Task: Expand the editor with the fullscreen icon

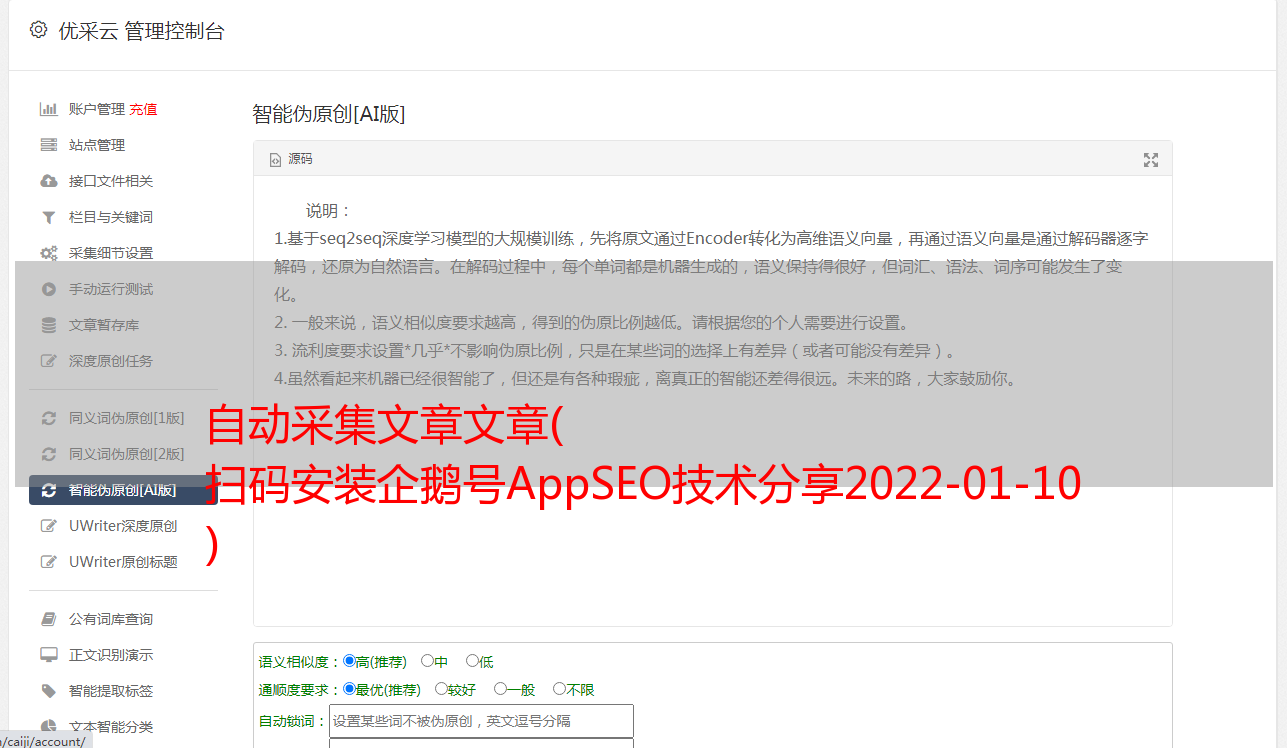Action: [1150, 160]
